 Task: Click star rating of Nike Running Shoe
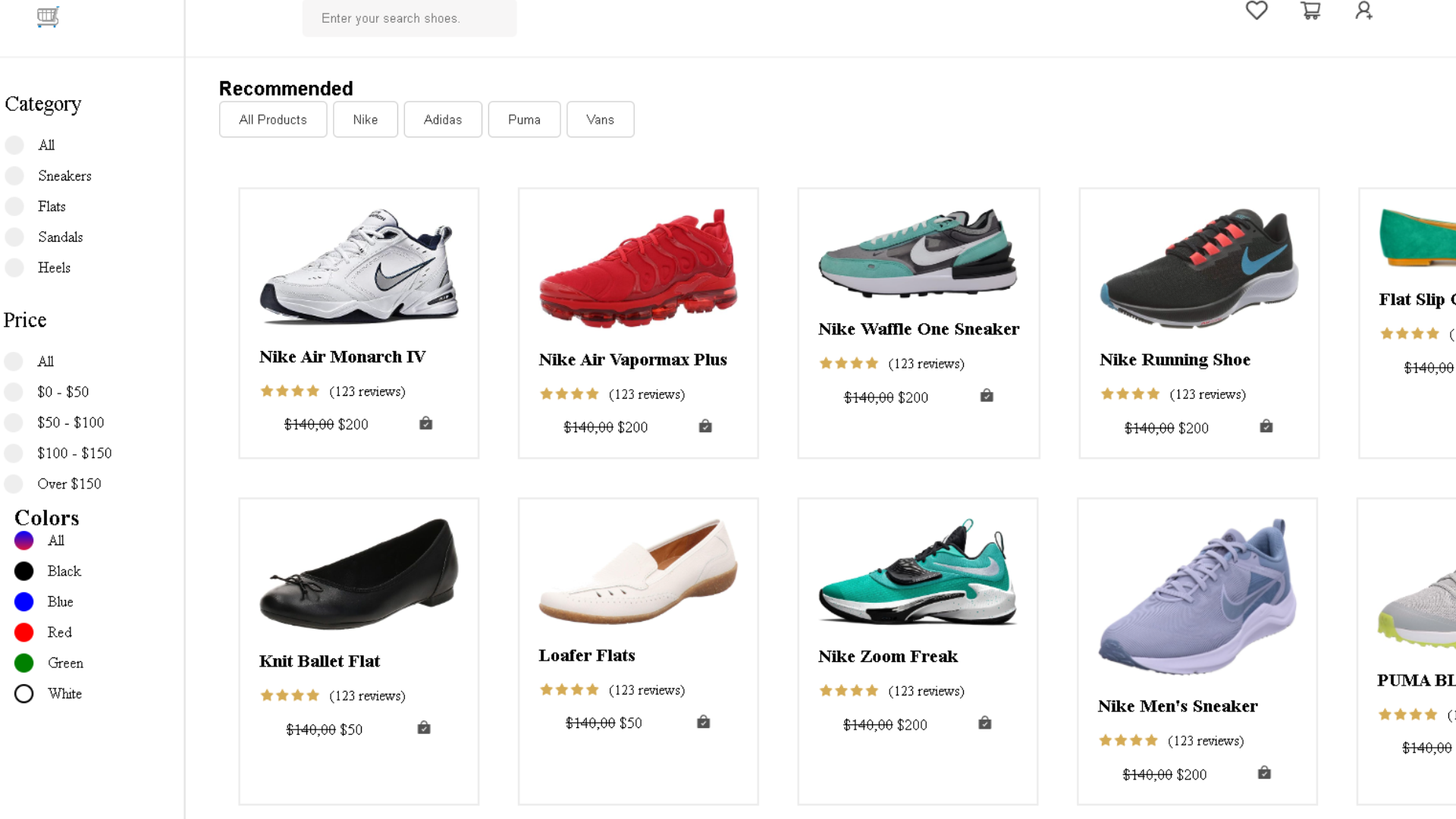[x=1131, y=394]
